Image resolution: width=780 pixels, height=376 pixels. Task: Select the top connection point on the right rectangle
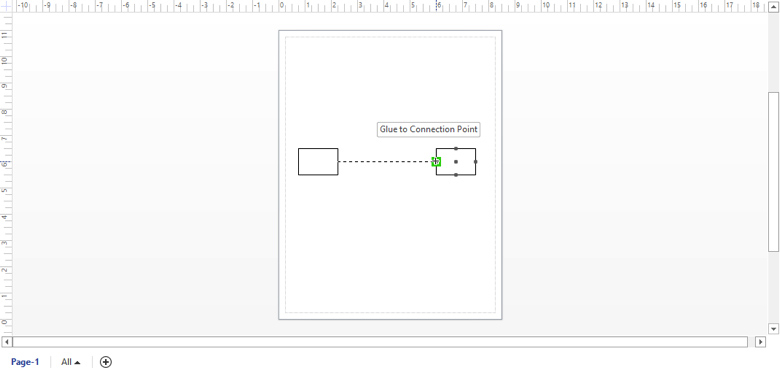[x=456, y=148]
